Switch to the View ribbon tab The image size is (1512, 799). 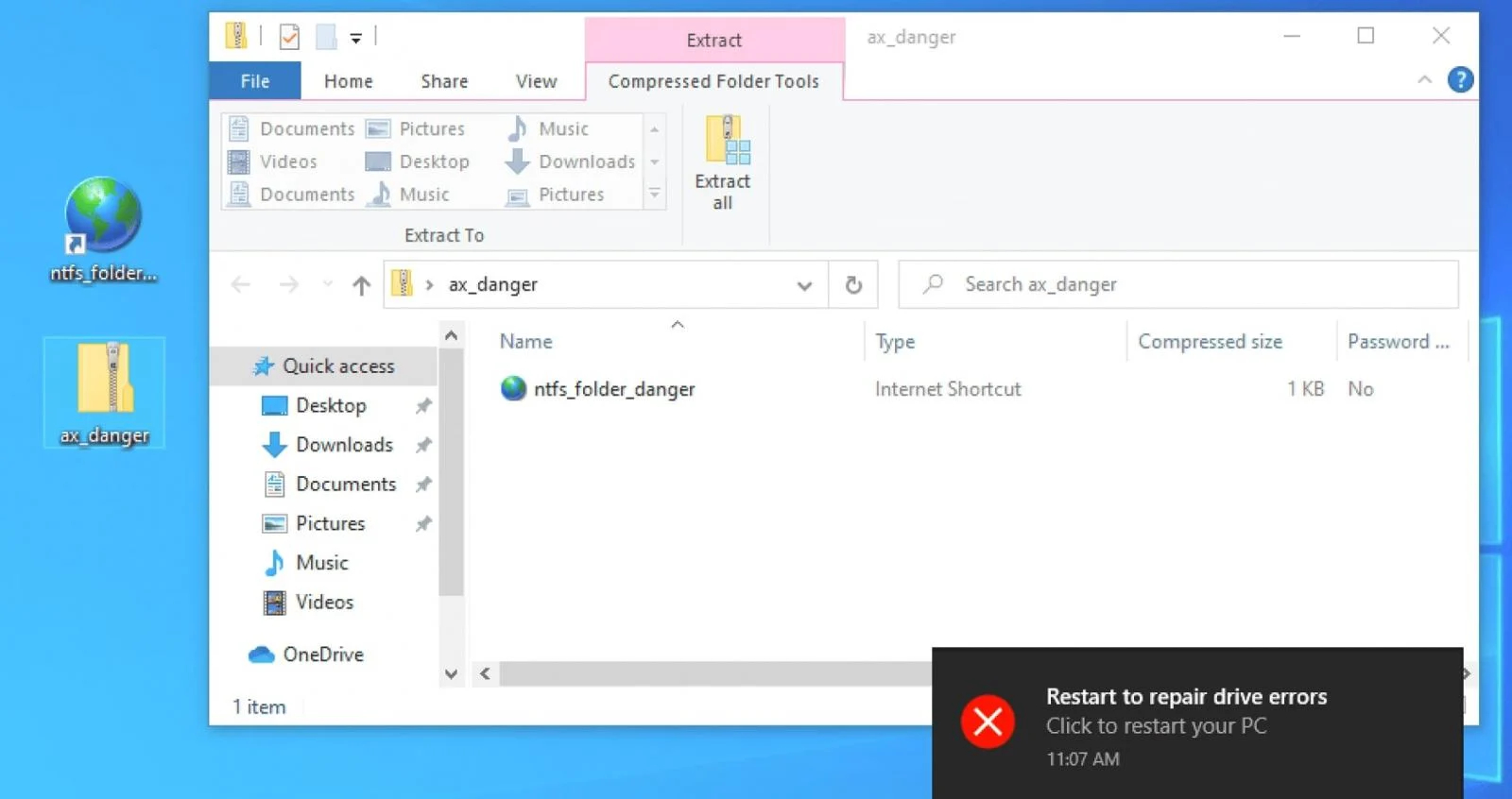(x=536, y=81)
